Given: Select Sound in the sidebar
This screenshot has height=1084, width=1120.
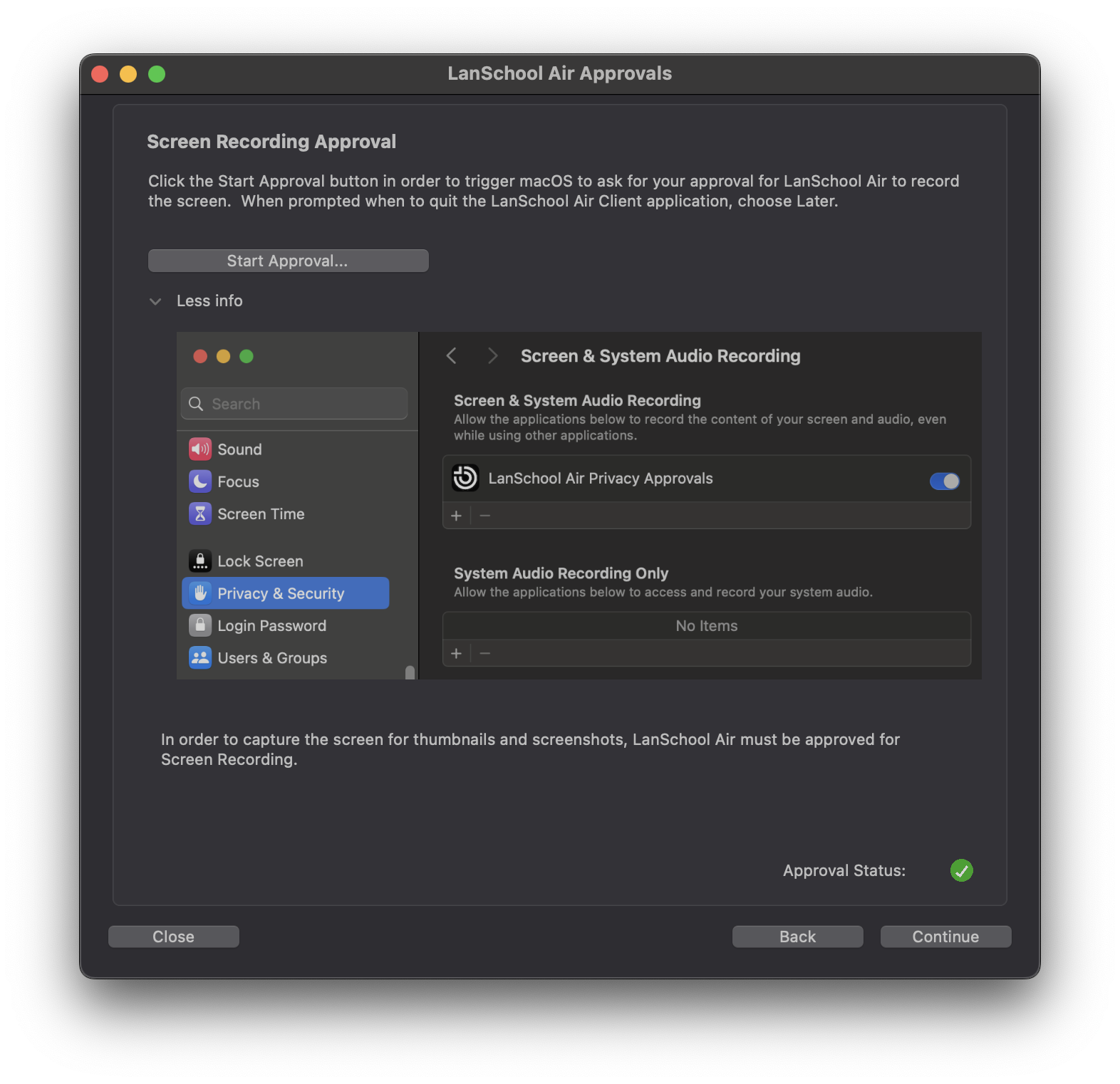Looking at the screenshot, I should coord(285,449).
